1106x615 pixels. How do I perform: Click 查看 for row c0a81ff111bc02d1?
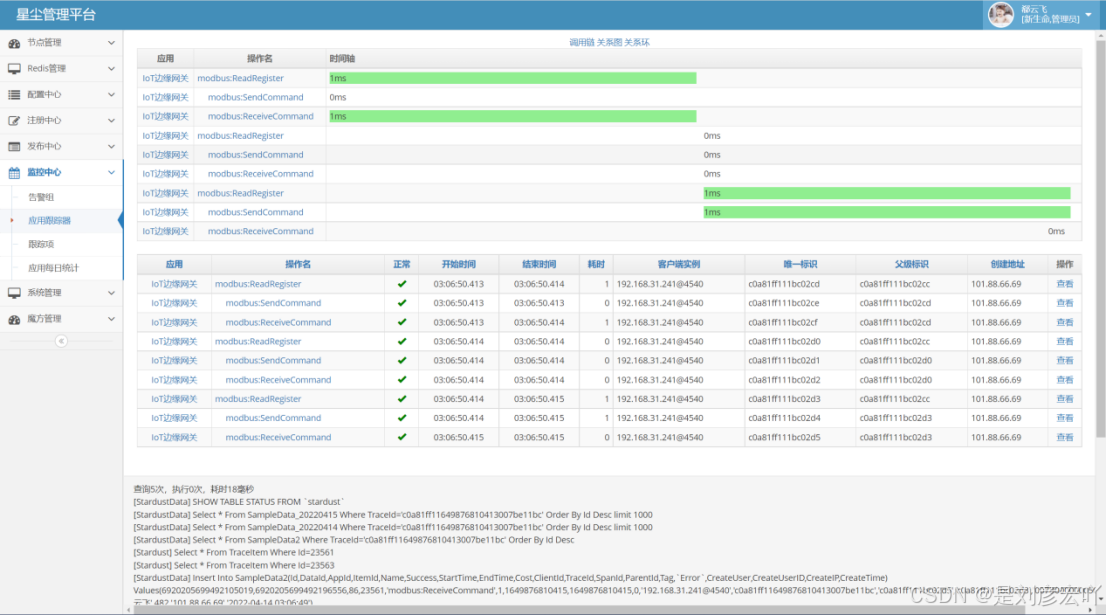coord(1064,360)
